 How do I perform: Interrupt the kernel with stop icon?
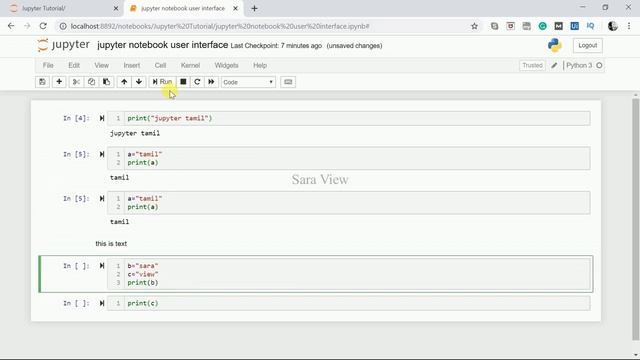pyautogui.click(x=183, y=82)
